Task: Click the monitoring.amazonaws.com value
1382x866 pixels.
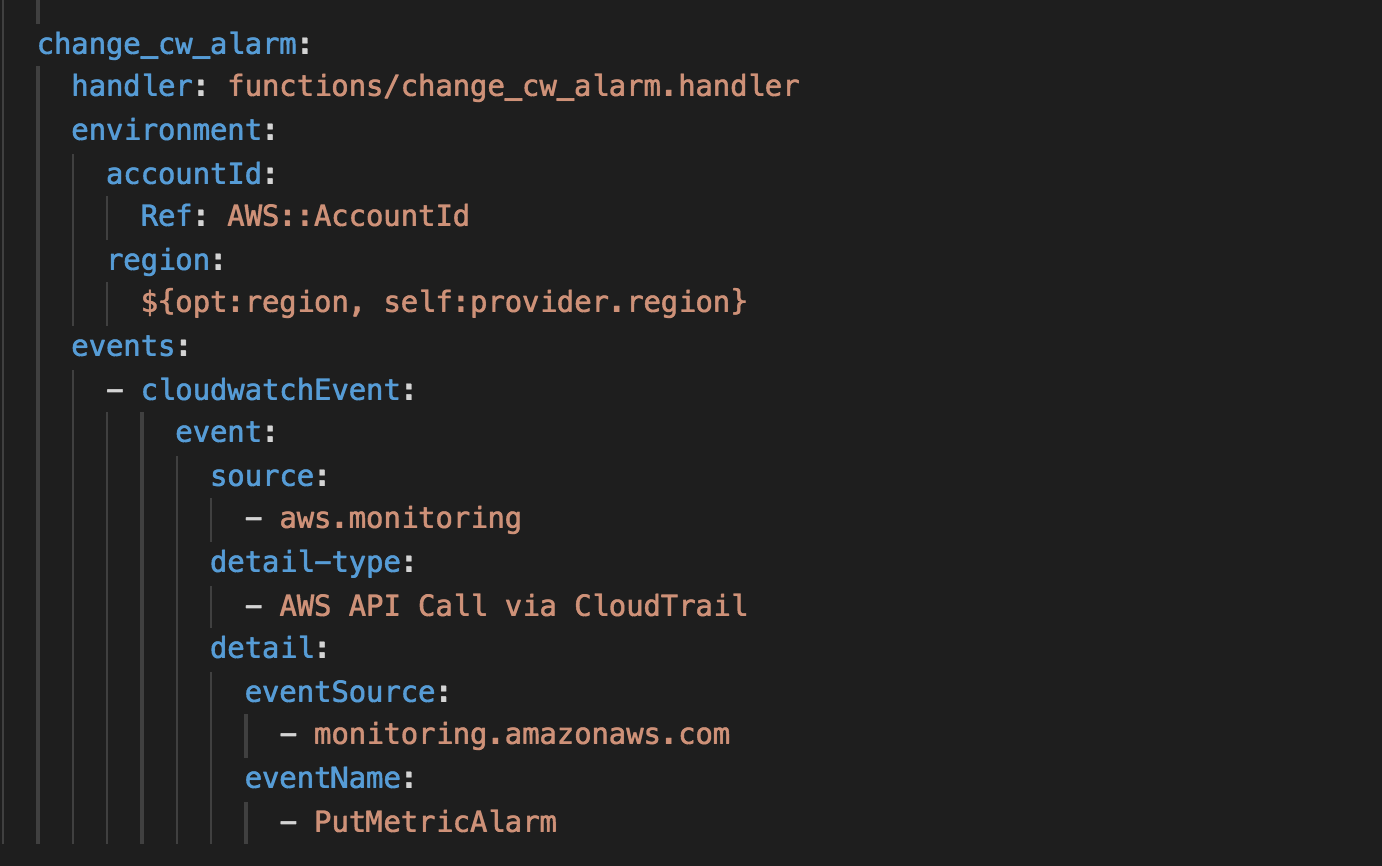Action: point(521,735)
